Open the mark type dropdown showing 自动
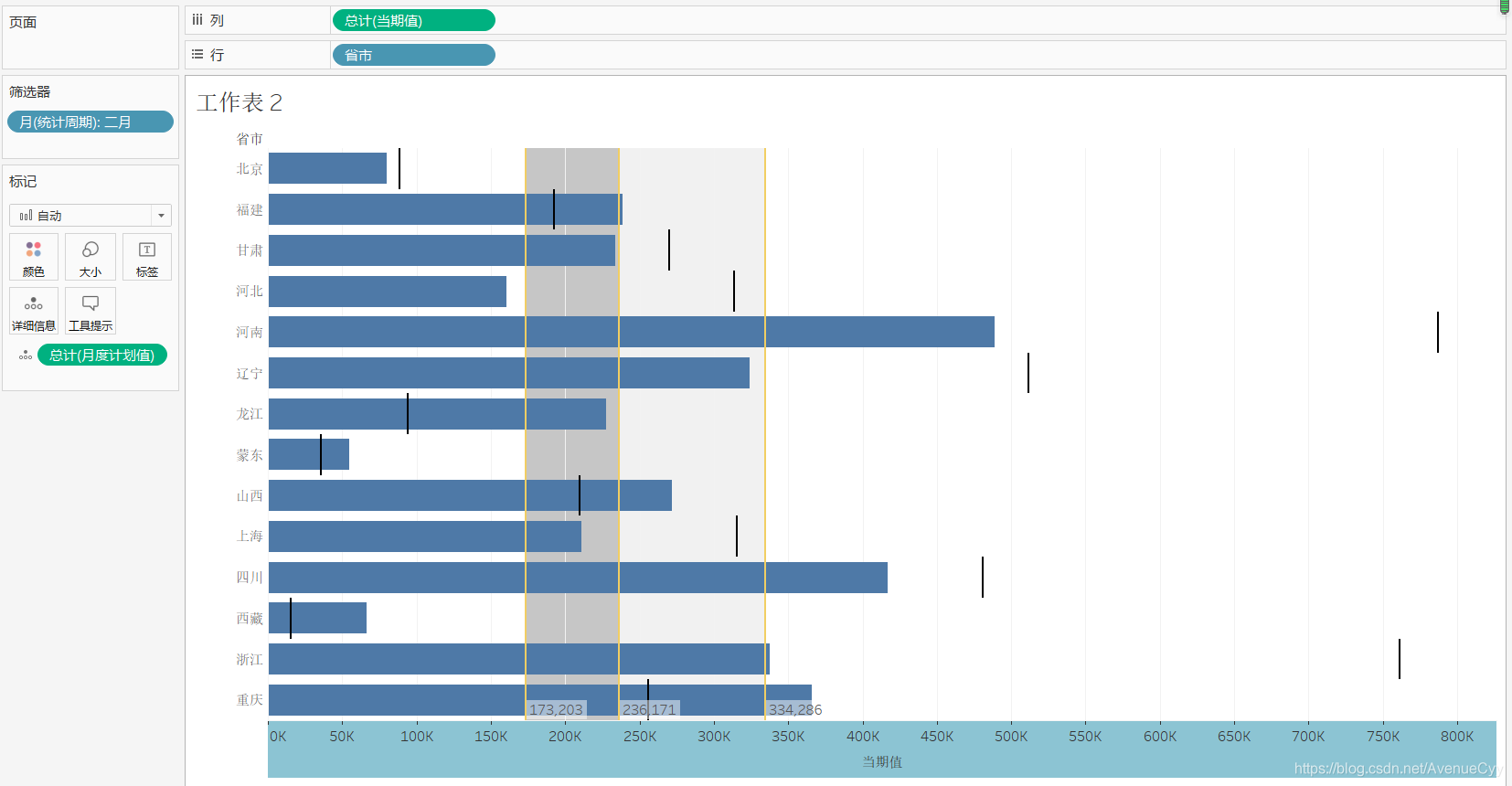 click(91, 216)
